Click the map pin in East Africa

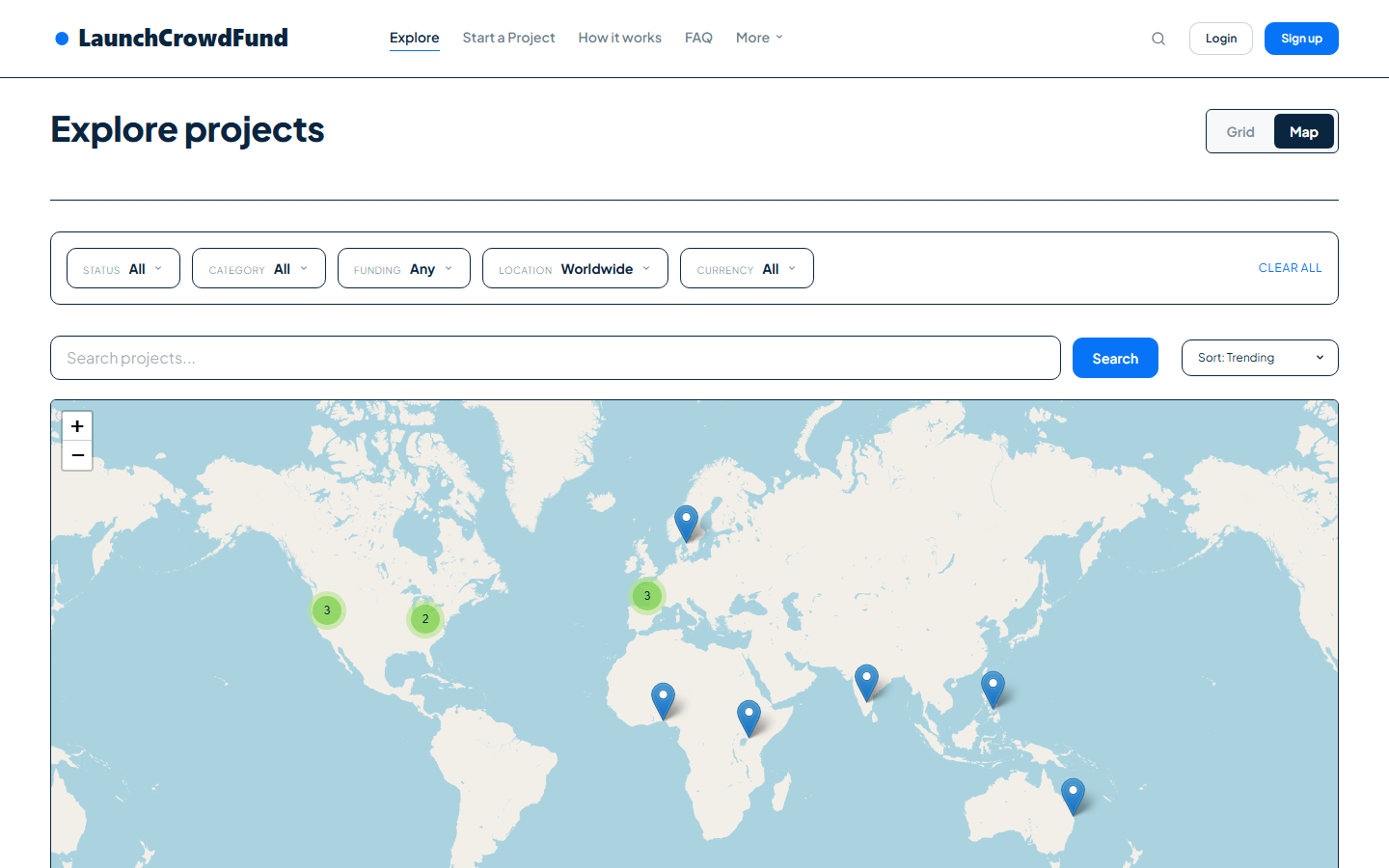click(x=749, y=719)
